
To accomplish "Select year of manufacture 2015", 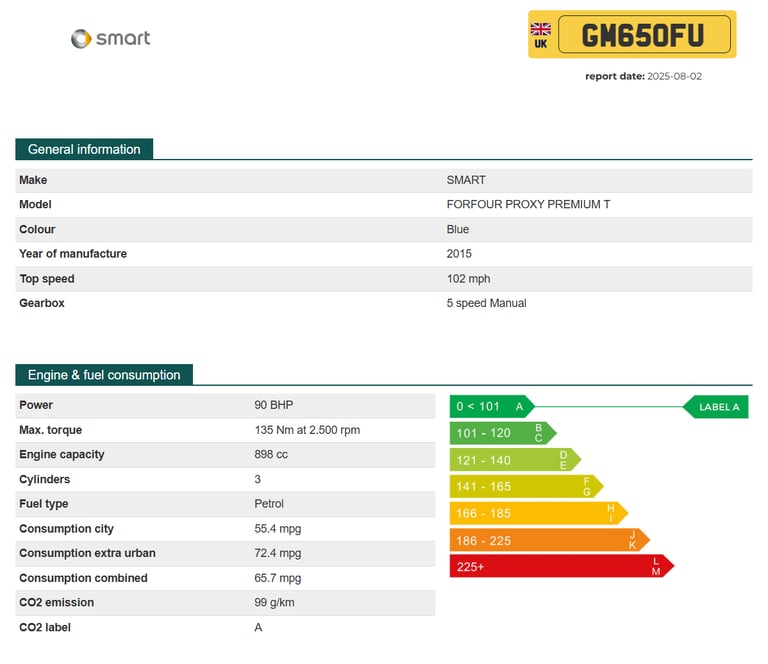I will coord(459,254).
